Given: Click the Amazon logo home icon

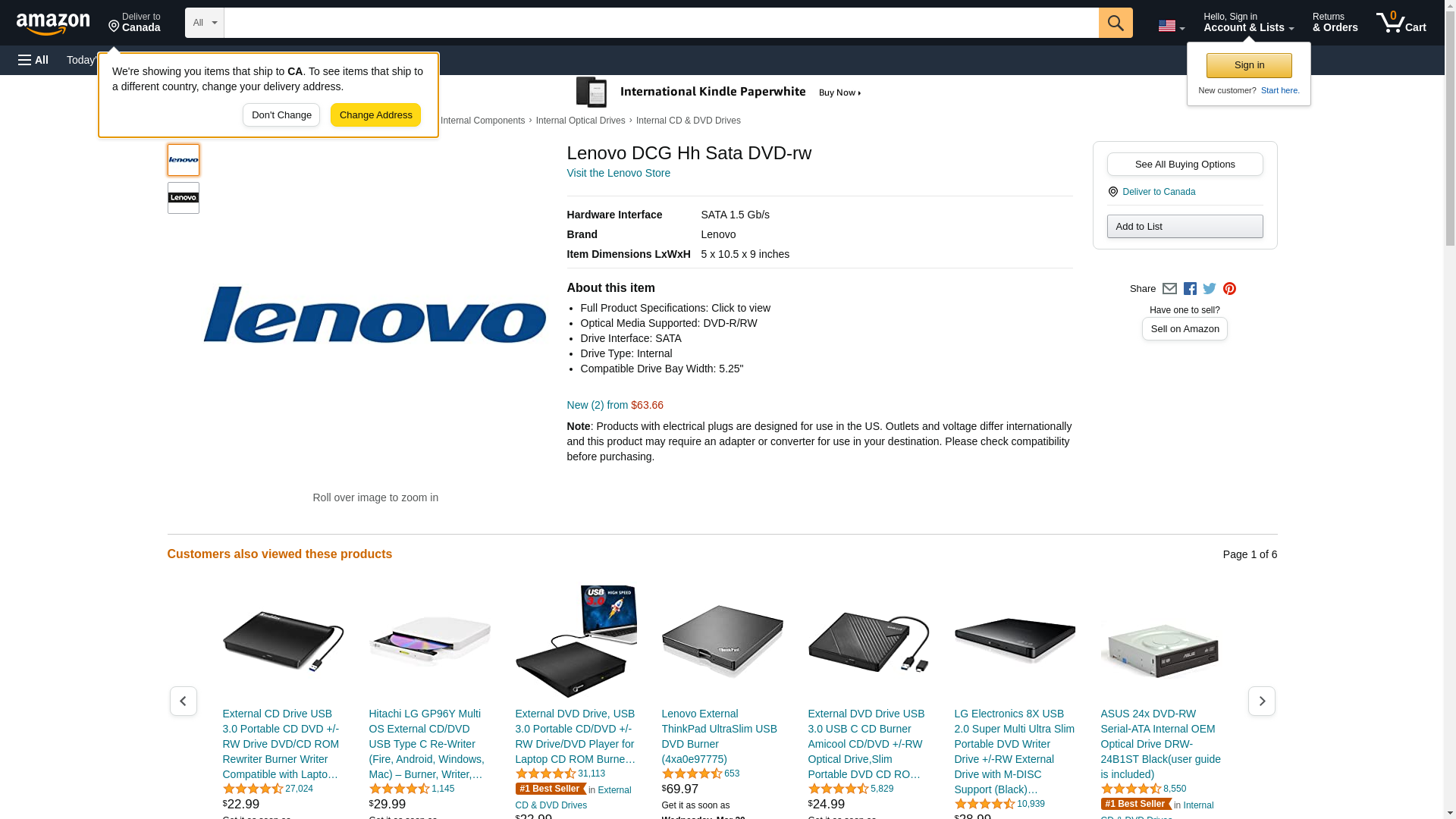Looking at the screenshot, I should 53,24.
